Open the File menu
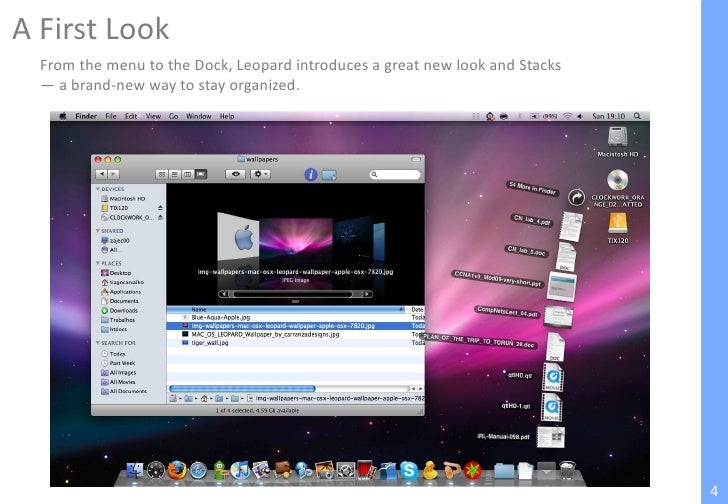Image resolution: width=728 pixels, height=504 pixels. pos(110,116)
